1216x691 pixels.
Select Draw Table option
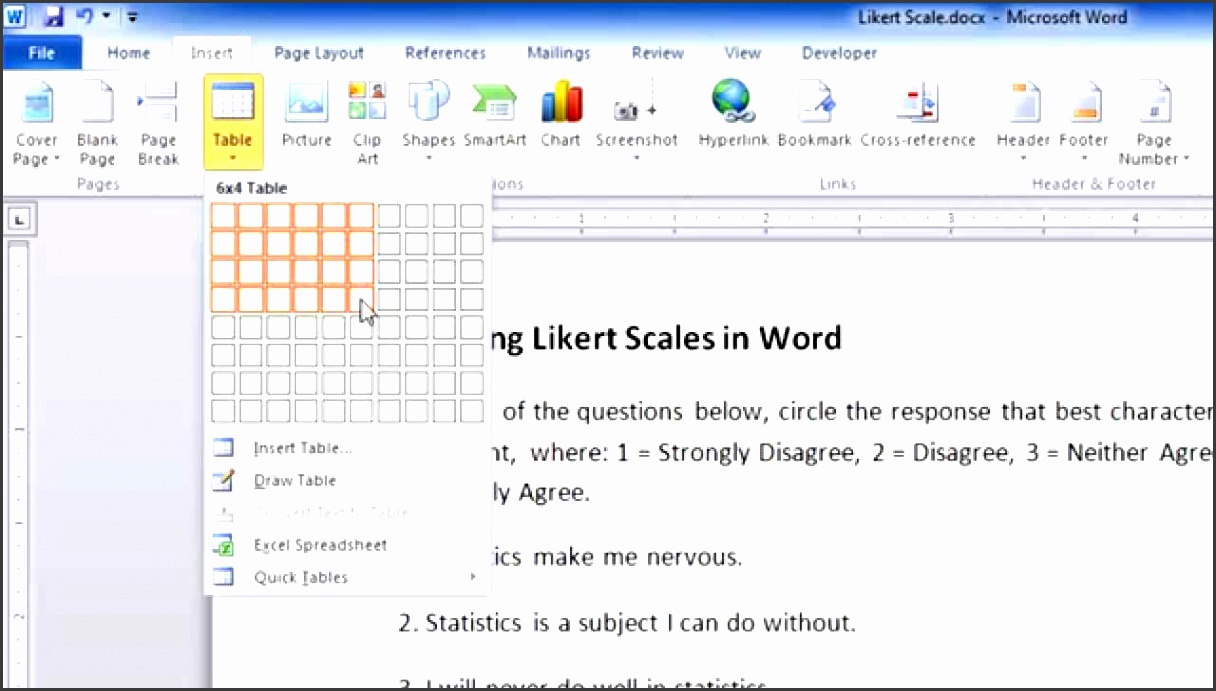(x=294, y=481)
